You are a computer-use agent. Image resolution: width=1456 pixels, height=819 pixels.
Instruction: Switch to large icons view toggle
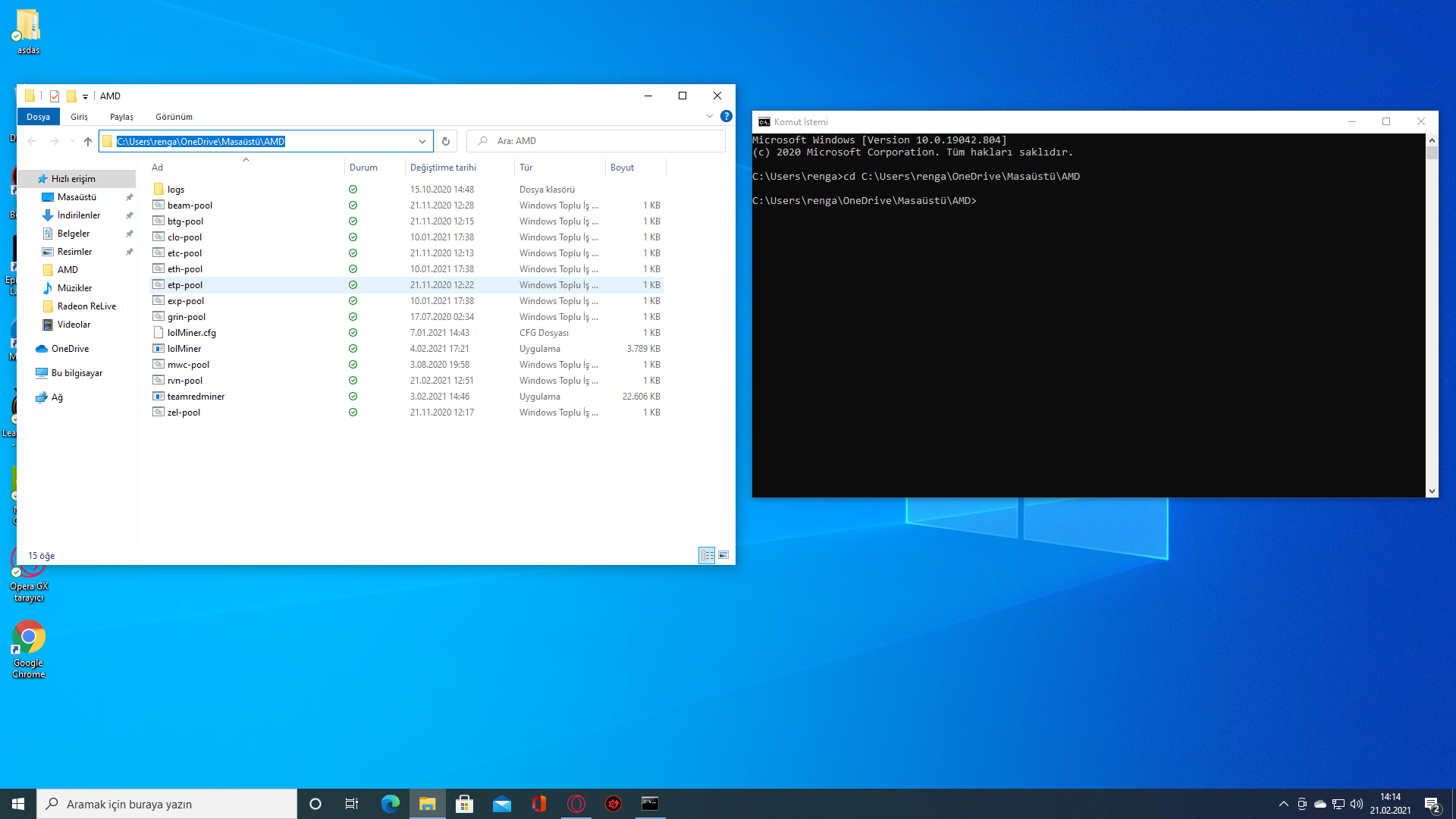[723, 555]
